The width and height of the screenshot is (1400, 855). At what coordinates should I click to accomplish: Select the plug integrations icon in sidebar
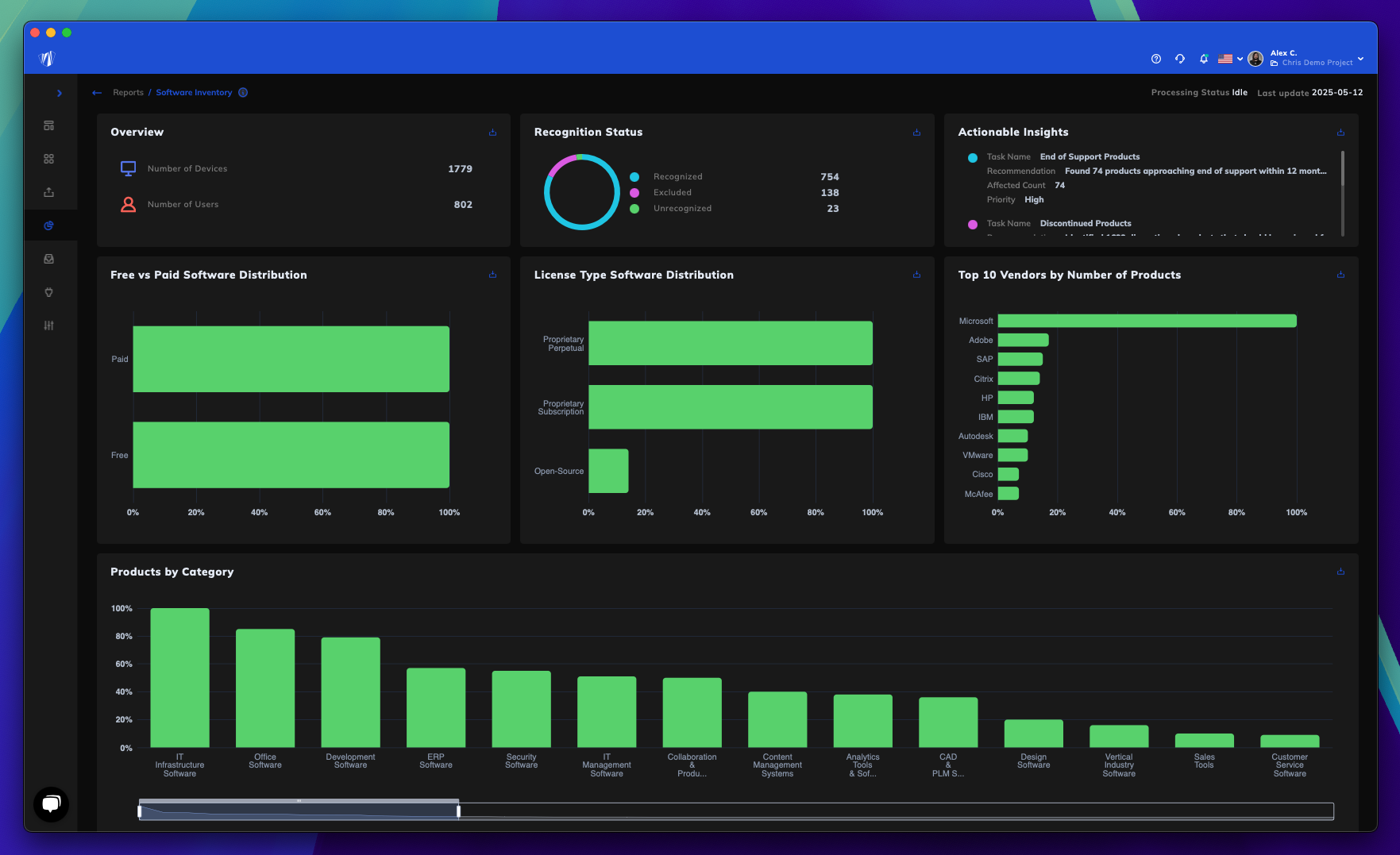click(49, 292)
